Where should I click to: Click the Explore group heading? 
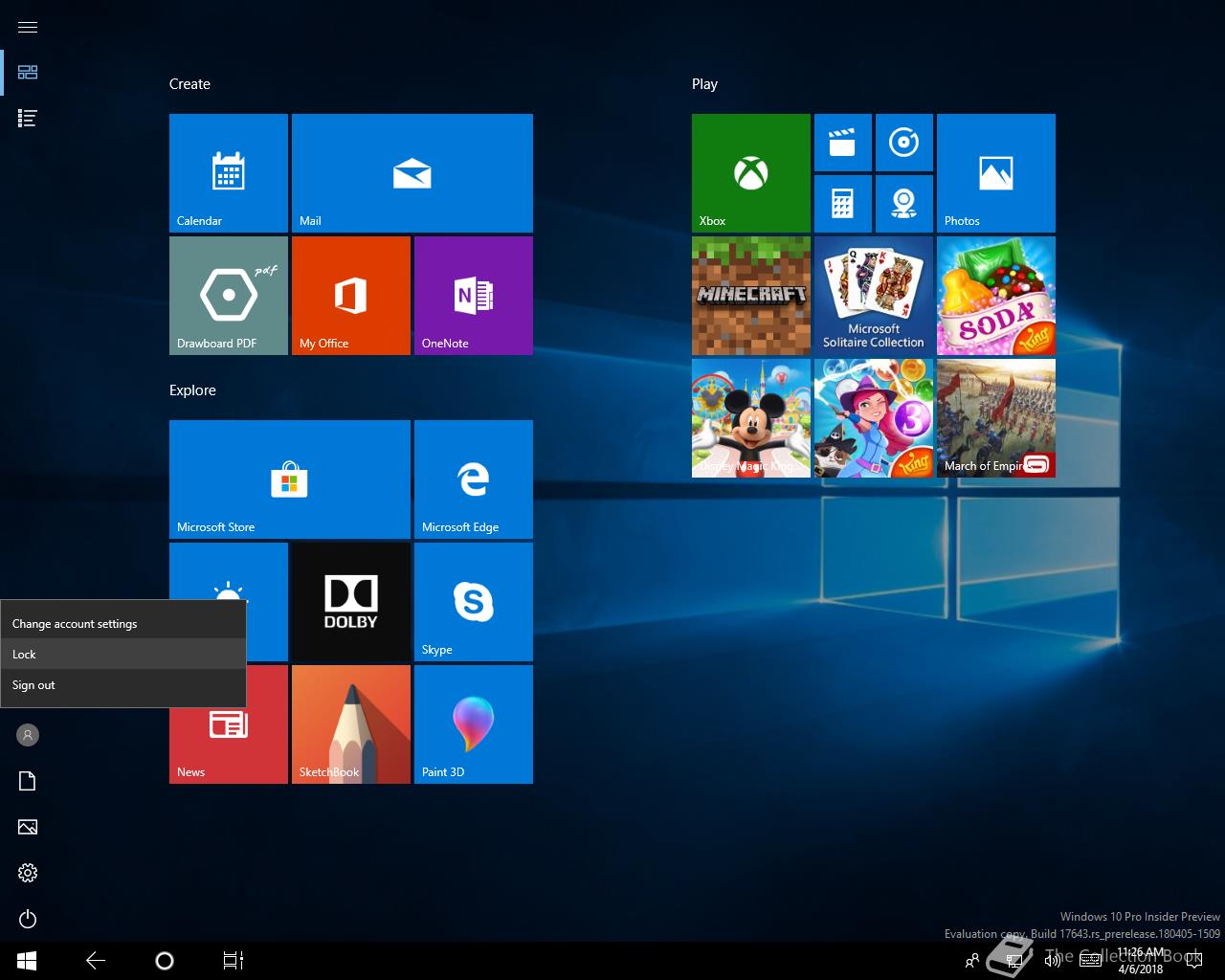pyautogui.click(x=192, y=390)
